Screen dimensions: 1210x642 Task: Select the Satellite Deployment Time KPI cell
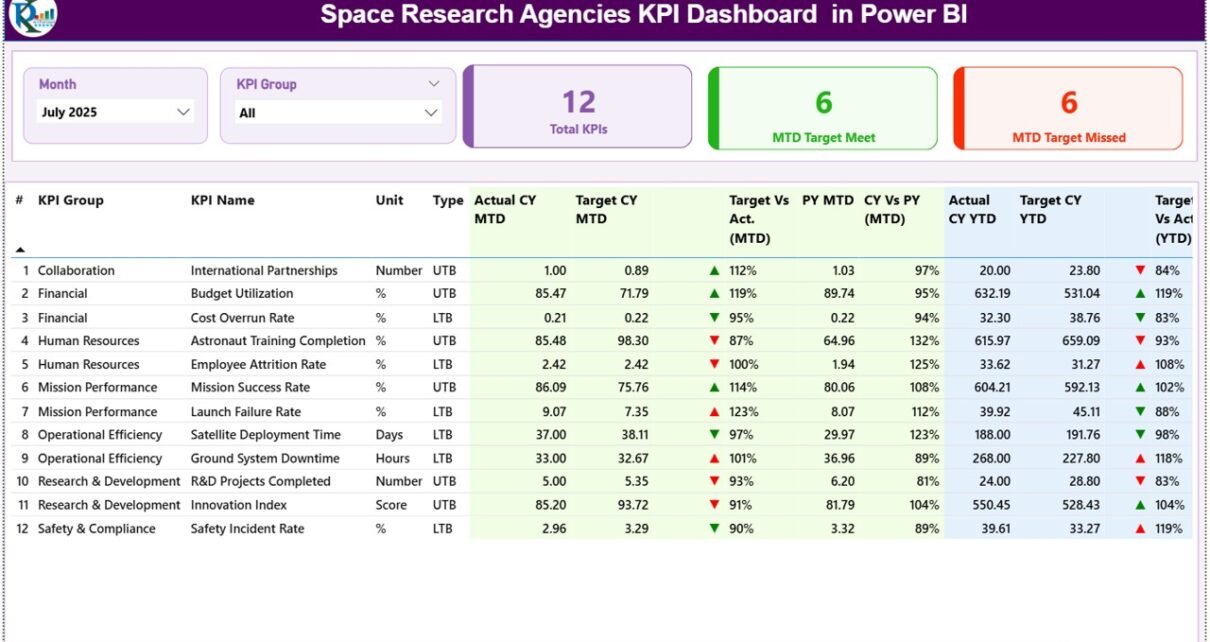265,434
